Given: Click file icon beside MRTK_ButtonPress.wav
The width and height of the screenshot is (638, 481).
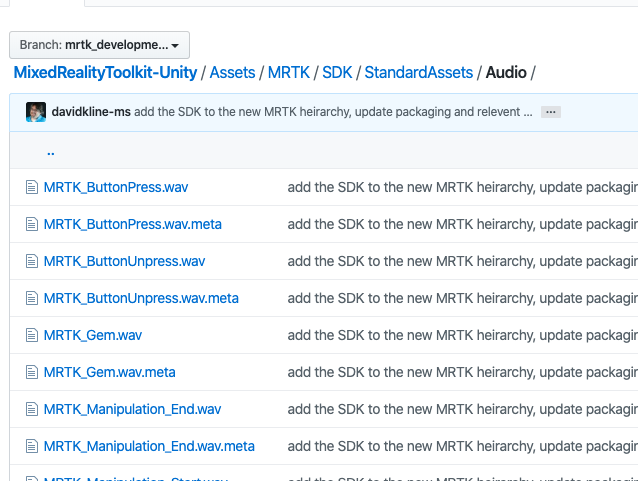Looking at the screenshot, I should click(31, 187).
